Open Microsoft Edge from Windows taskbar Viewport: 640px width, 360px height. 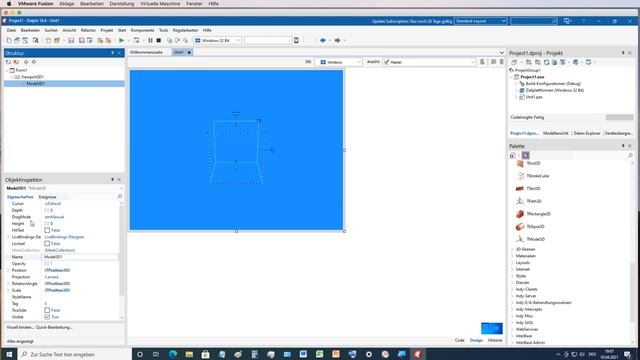tap(173, 354)
